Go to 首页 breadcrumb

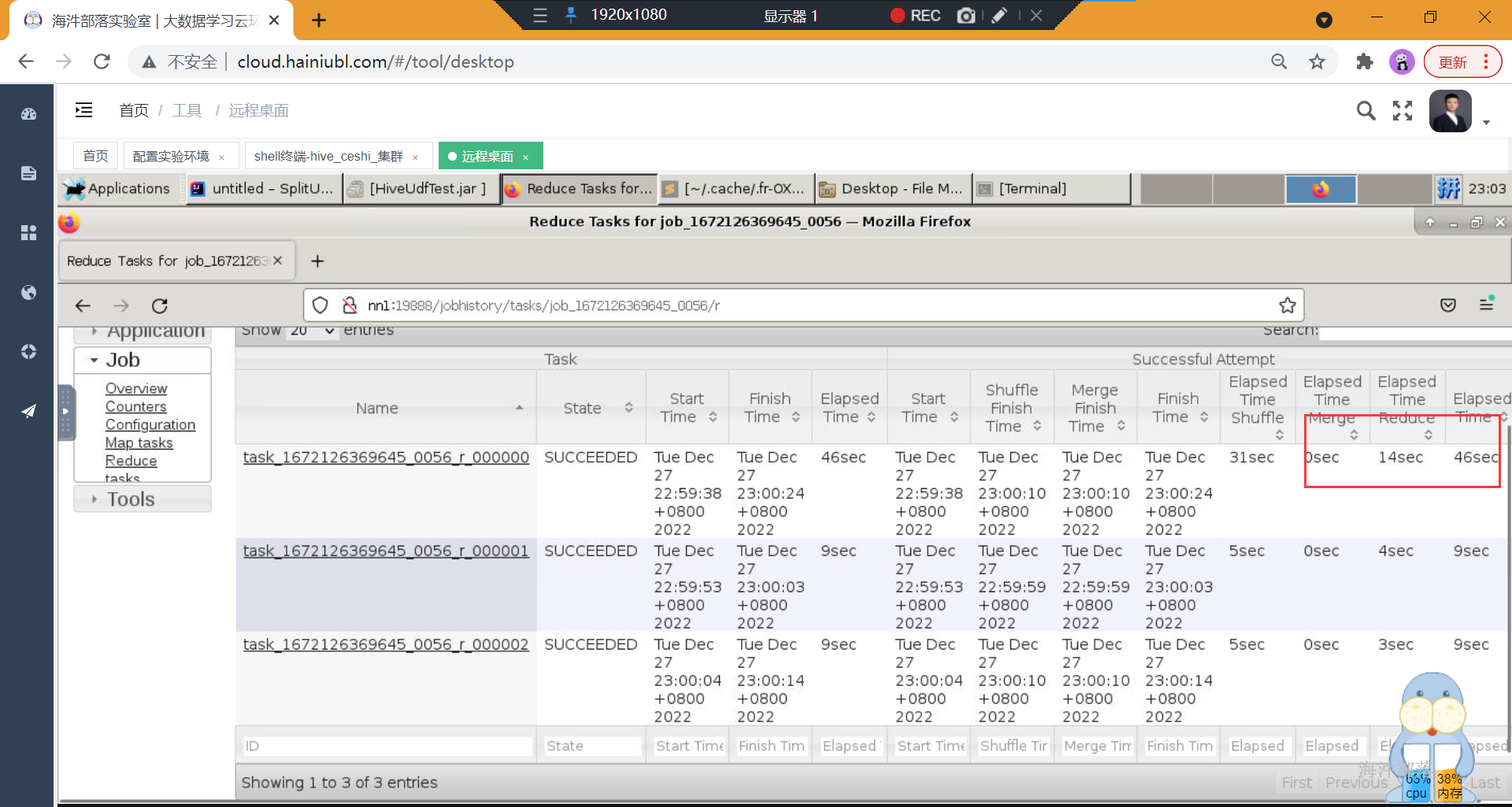click(134, 110)
